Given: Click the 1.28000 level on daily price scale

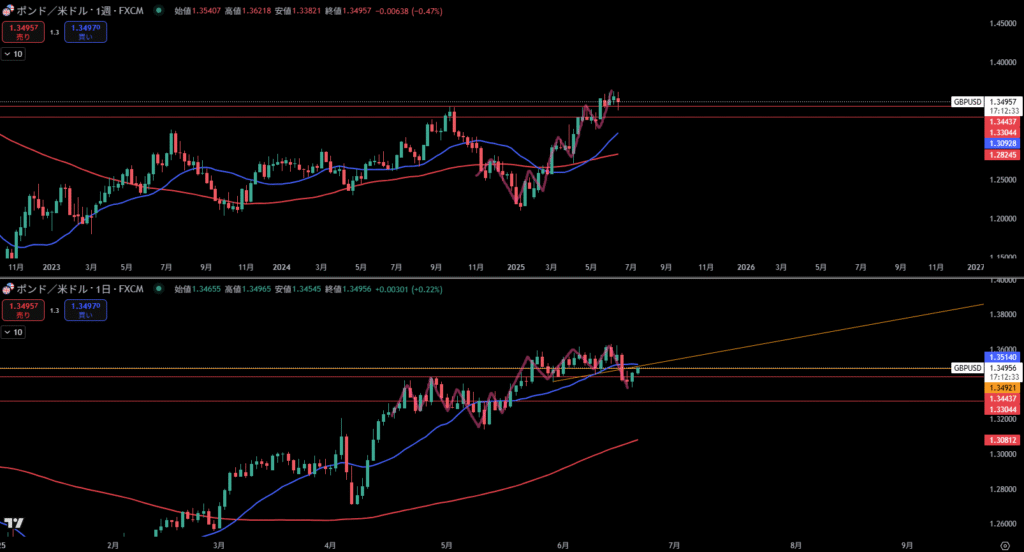Looking at the screenshot, I should pos(1002,489).
